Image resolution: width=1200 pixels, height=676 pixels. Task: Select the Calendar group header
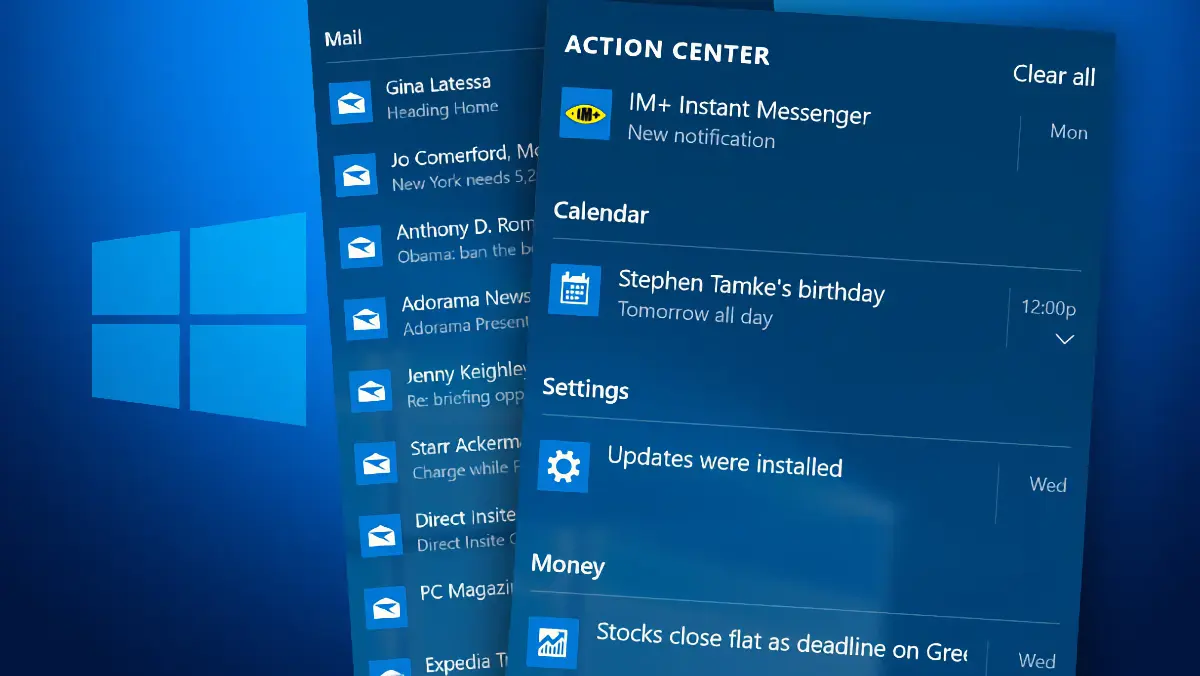601,212
